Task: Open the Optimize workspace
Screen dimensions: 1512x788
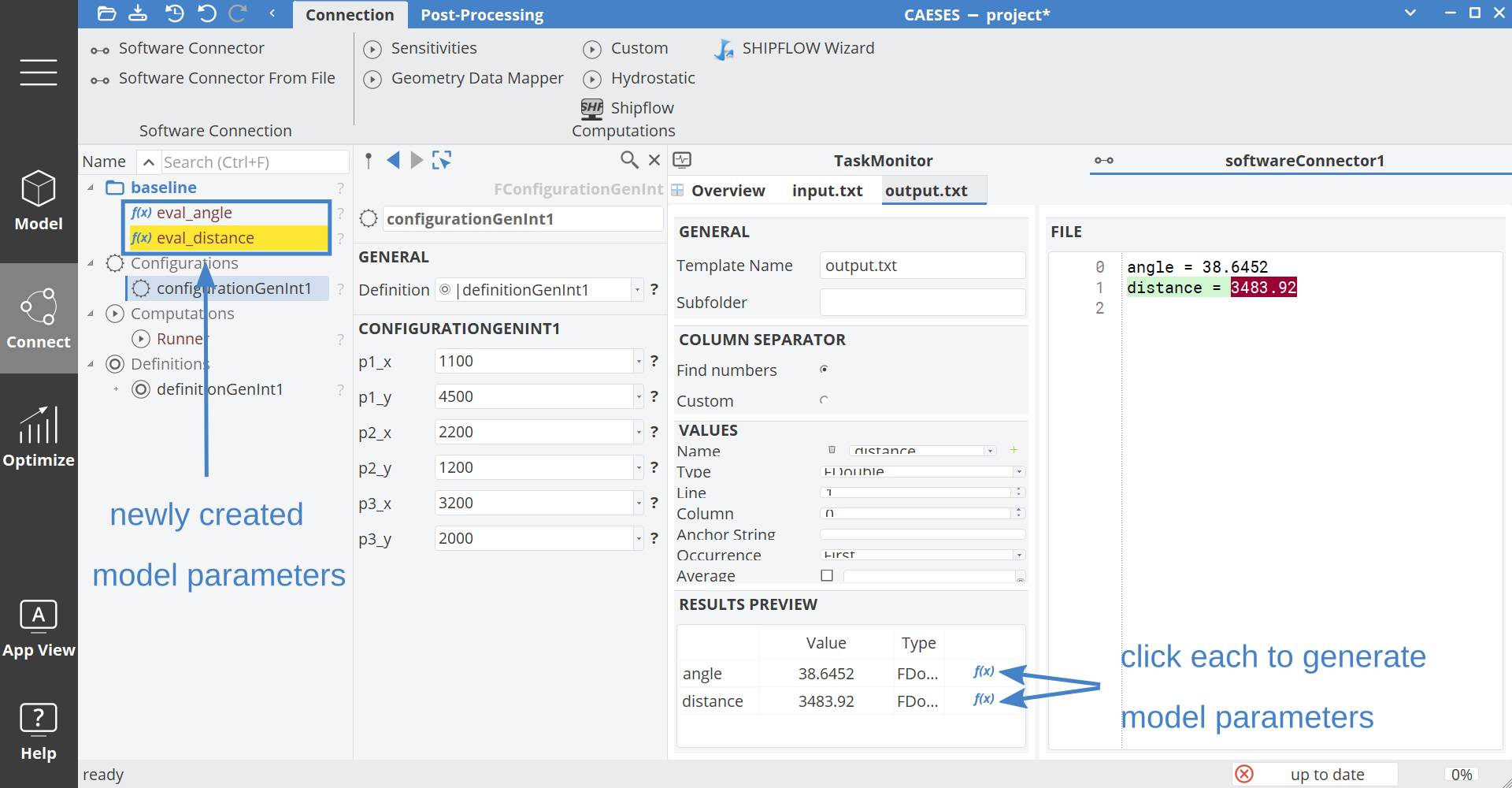Action: tap(39, 437)
